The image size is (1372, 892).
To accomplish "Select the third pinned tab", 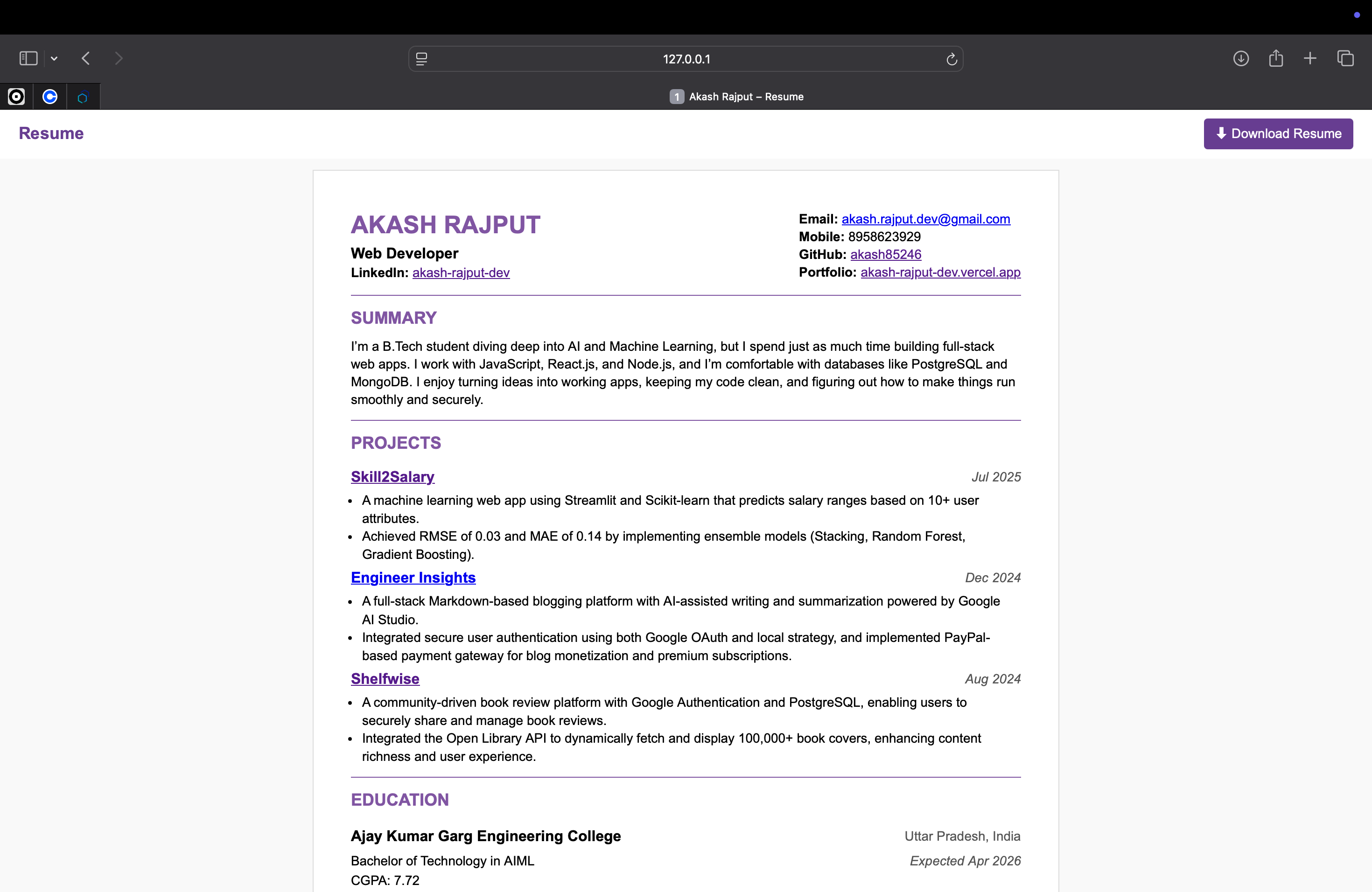I will point(83,97).
